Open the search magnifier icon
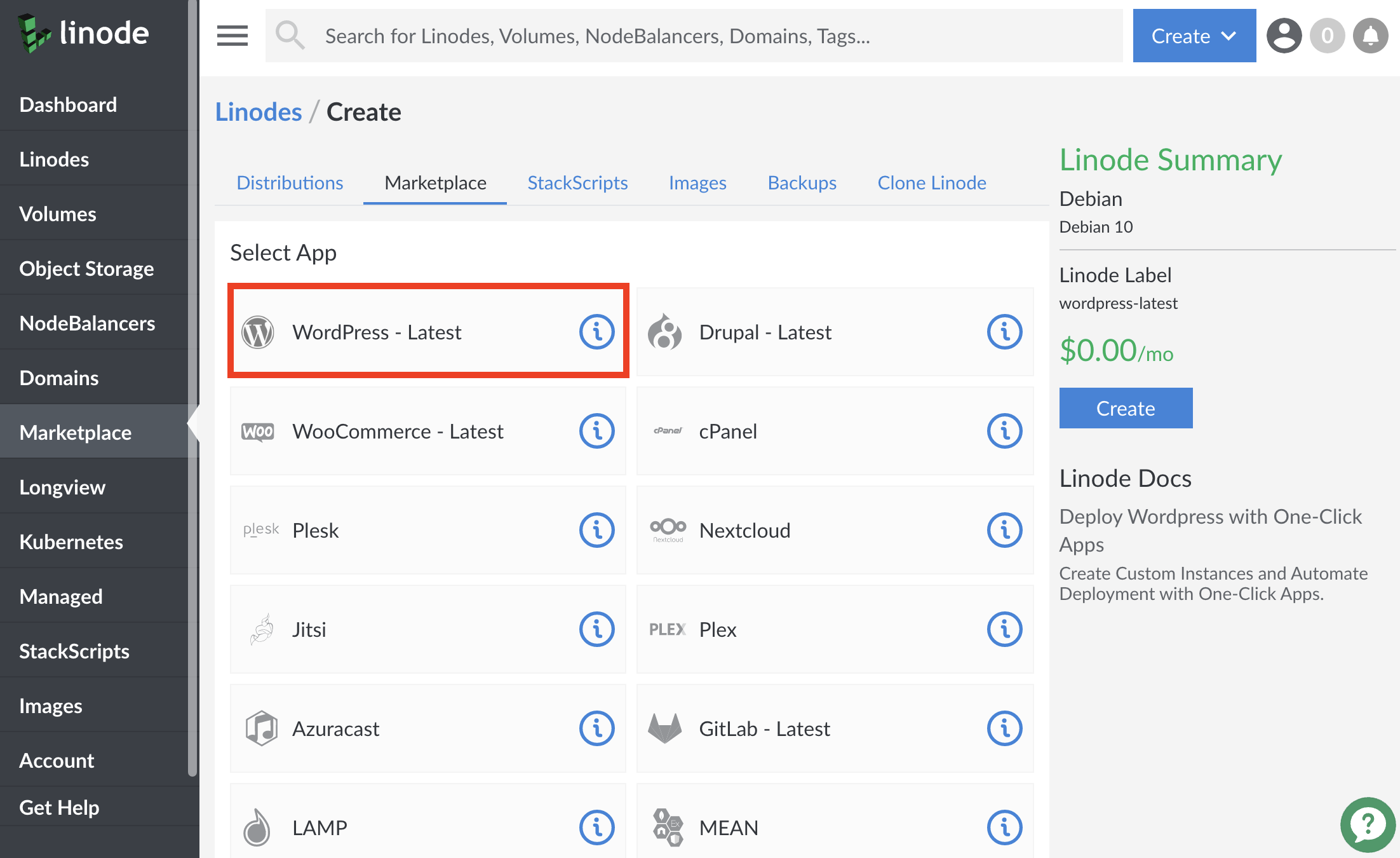Viewport: 1400px width, 858px height. 290,35
